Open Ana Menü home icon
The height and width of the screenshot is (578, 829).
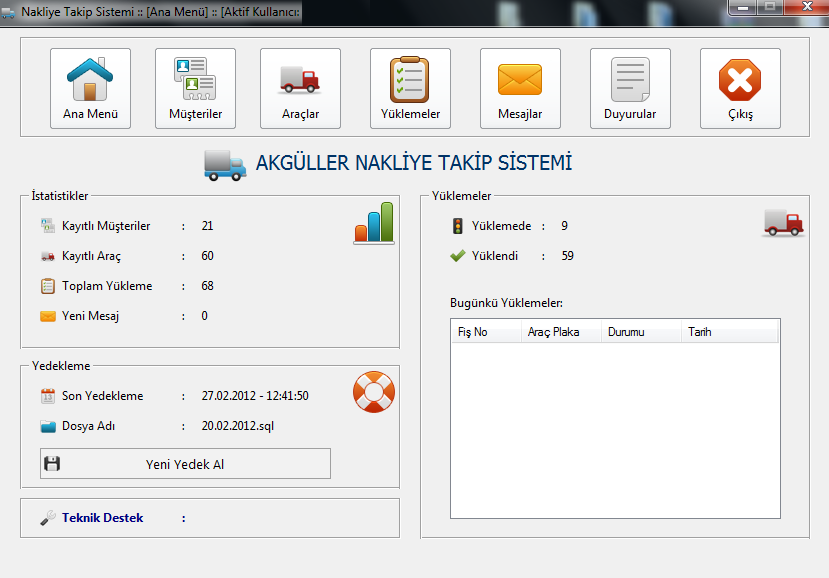[x=90, y=88]
